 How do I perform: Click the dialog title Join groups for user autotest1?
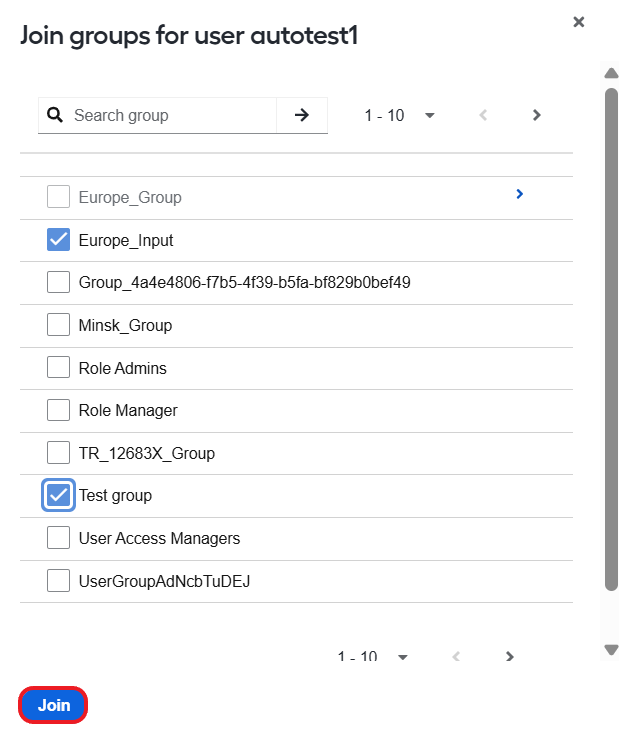189,36
